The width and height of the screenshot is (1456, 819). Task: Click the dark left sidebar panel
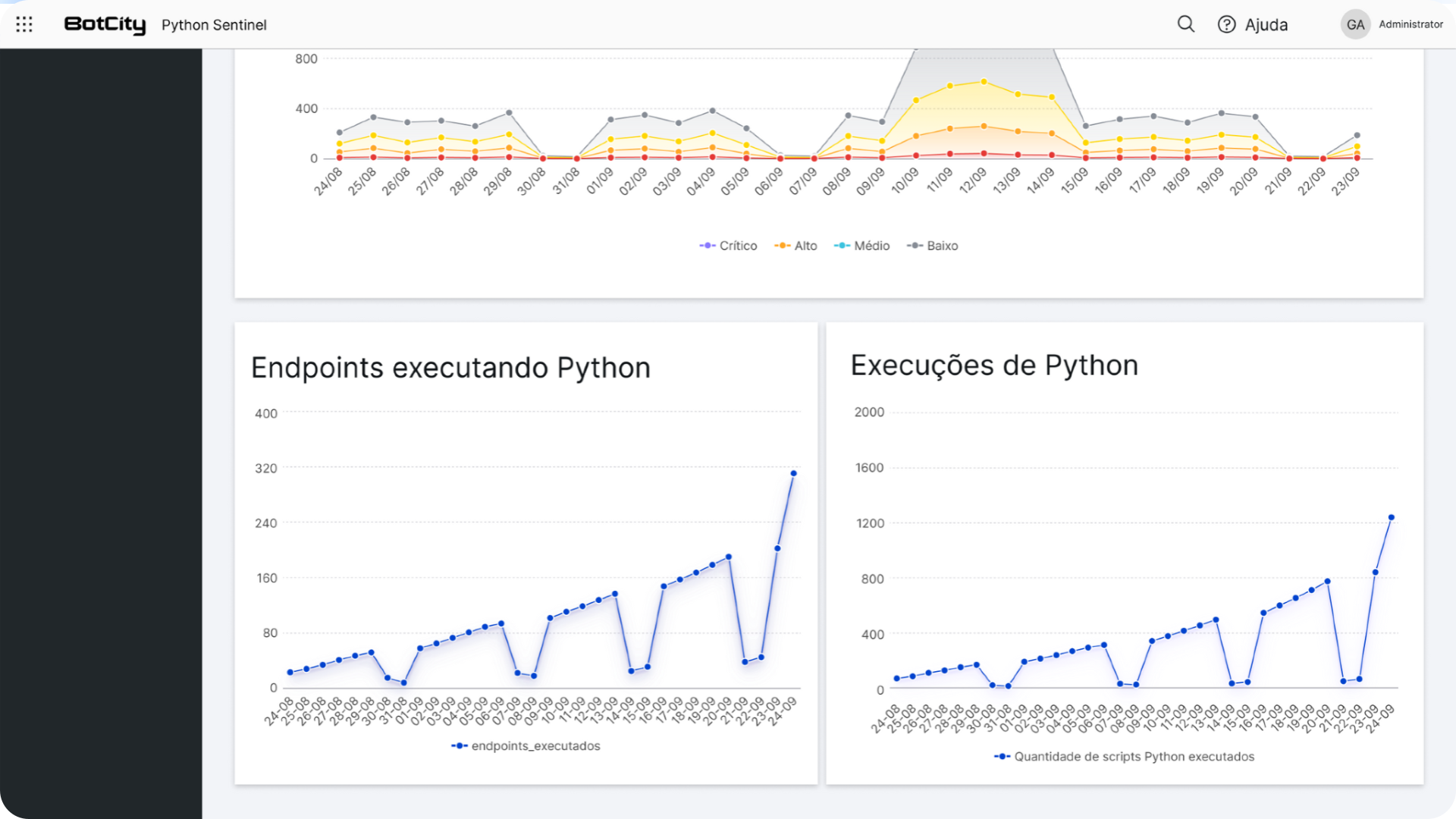click(x=101, y=432)
